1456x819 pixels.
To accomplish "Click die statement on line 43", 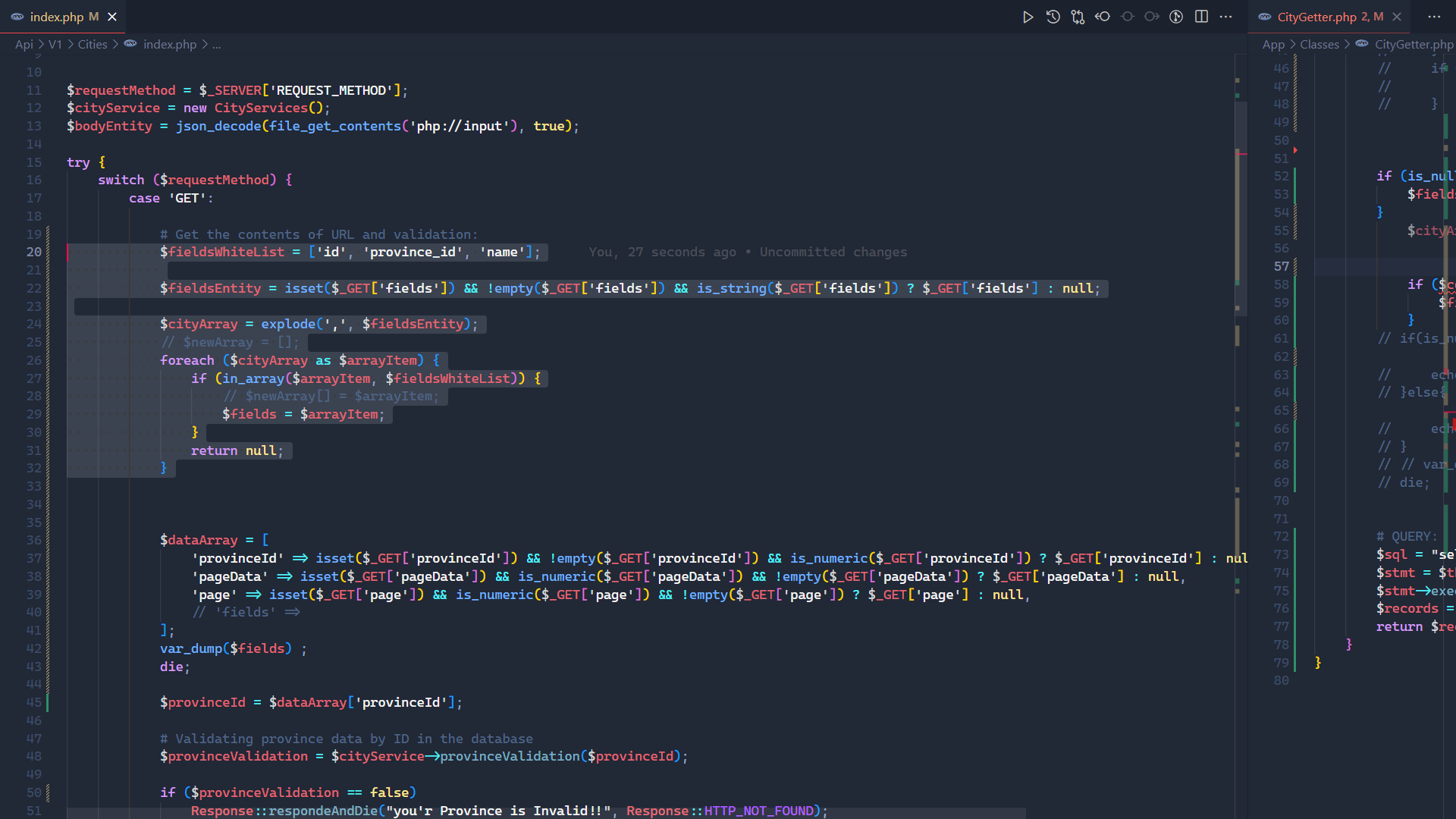I will [175, 667].
